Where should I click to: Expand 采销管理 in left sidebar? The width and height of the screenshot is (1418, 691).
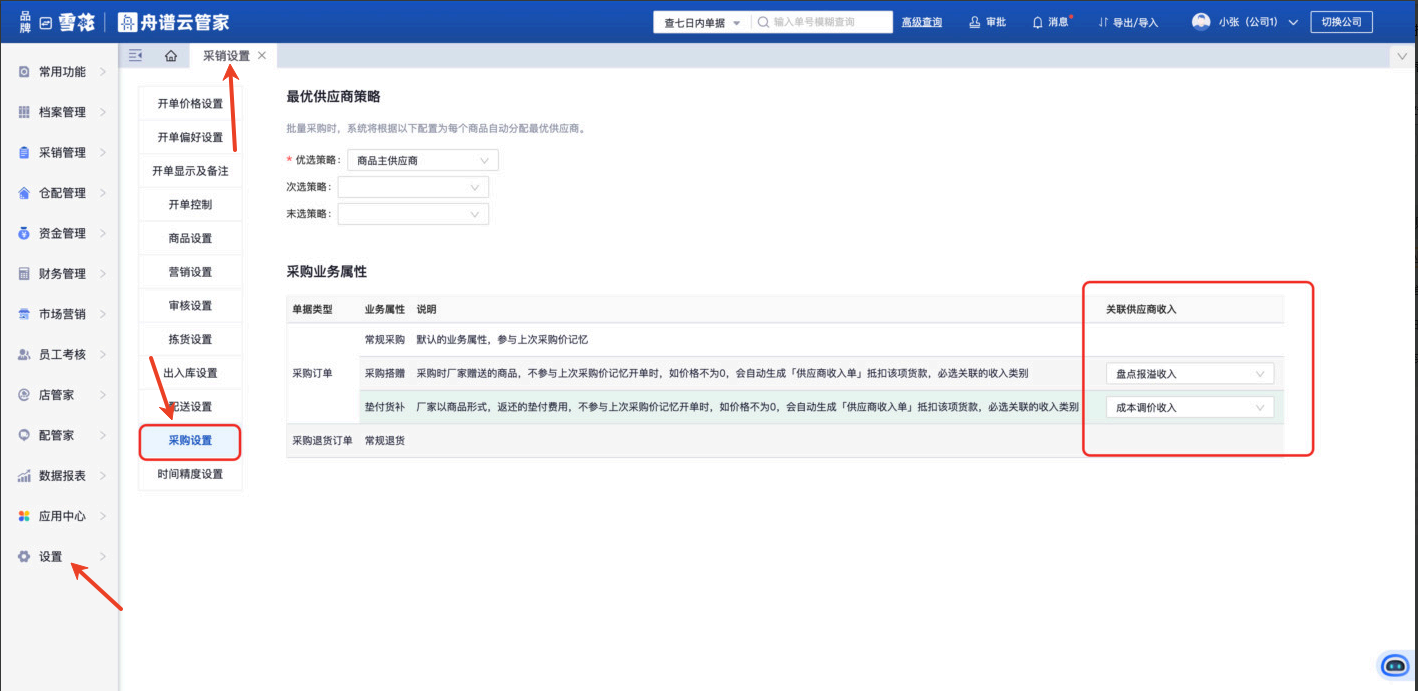(x=62, y=153)
